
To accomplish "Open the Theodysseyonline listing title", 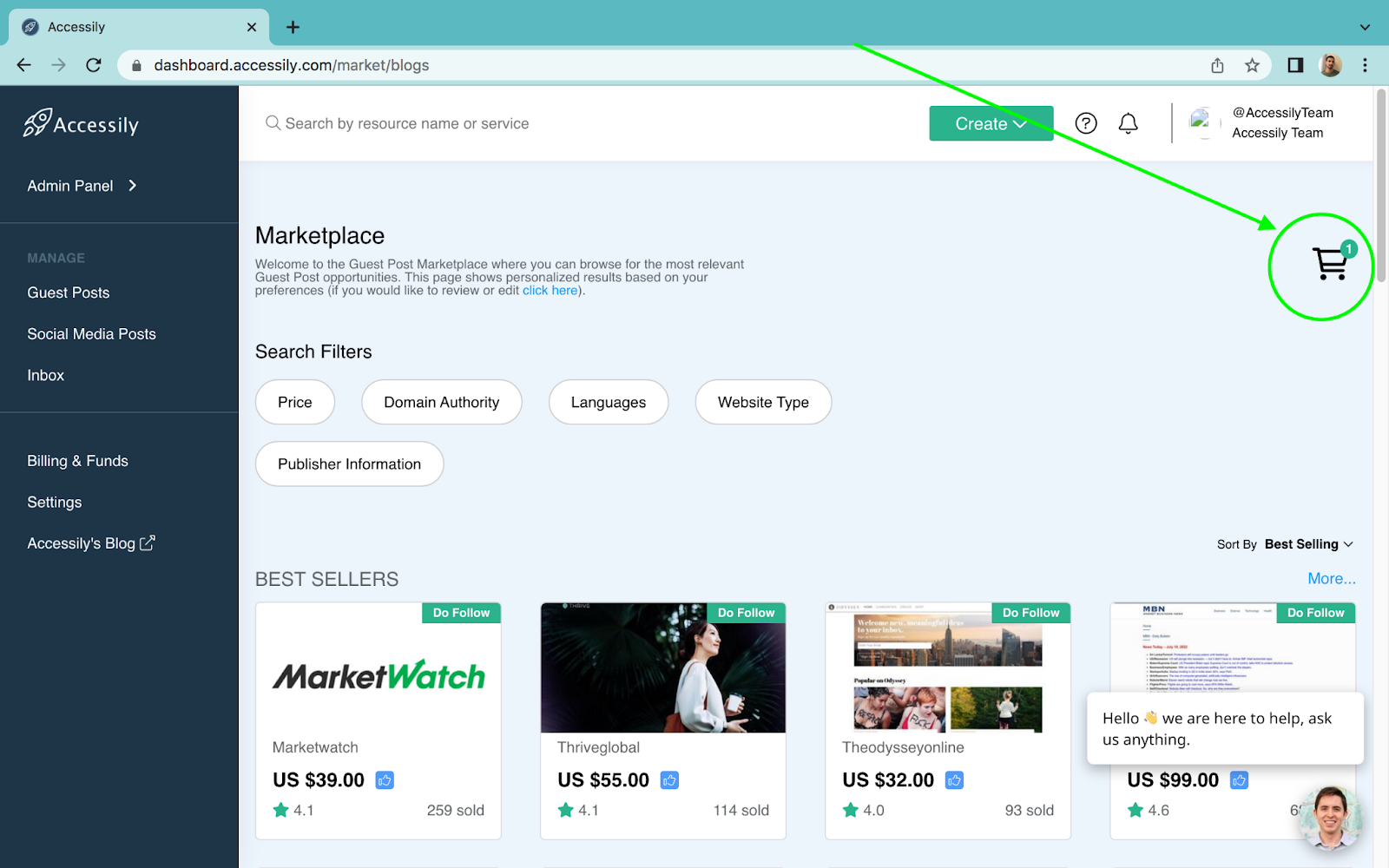I will tap(903, 747).
